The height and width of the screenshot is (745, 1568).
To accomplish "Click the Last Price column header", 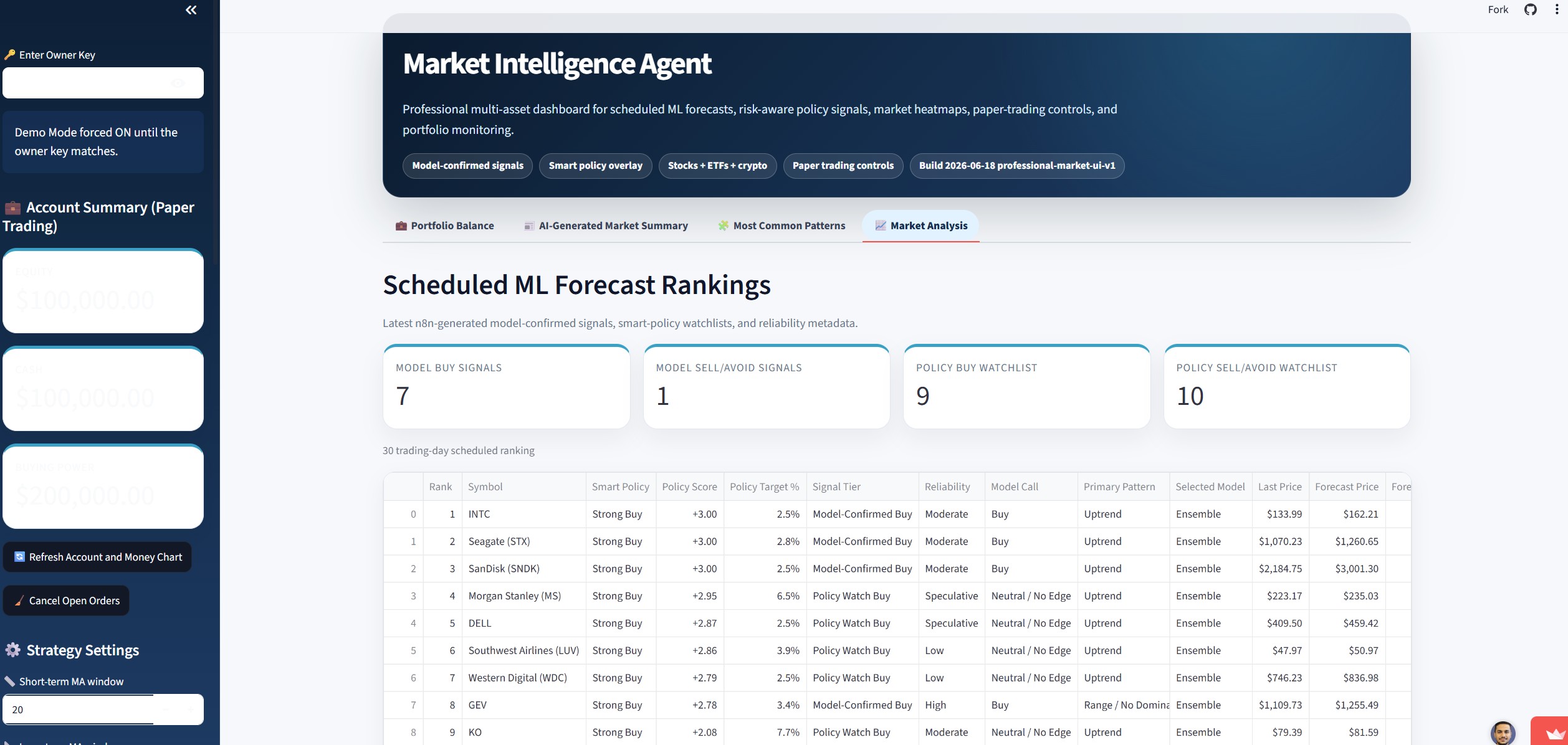I will pyautogui.click(x=1280, y=487).
